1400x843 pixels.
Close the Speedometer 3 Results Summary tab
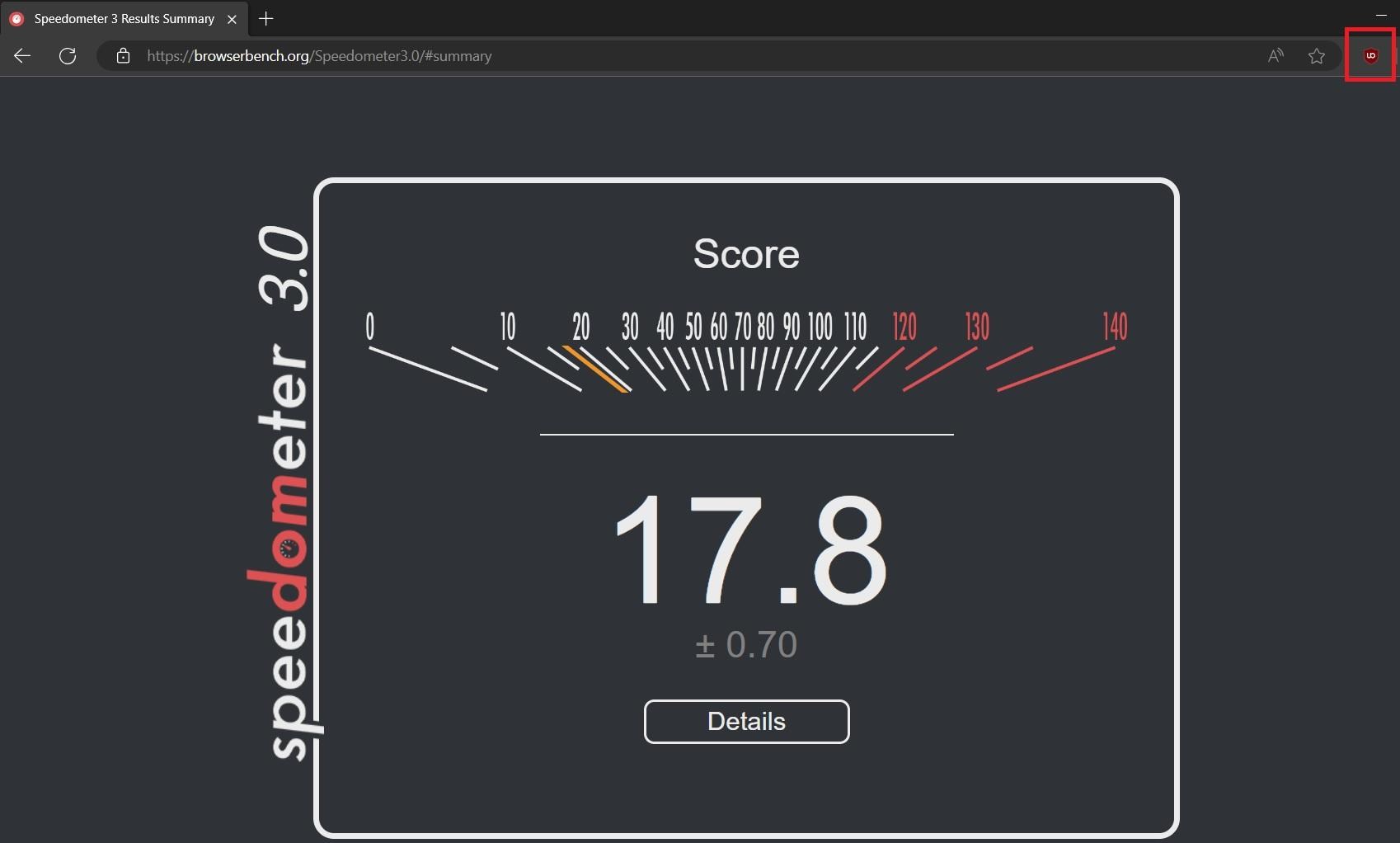pyautogui.click(x=233, y=19)
